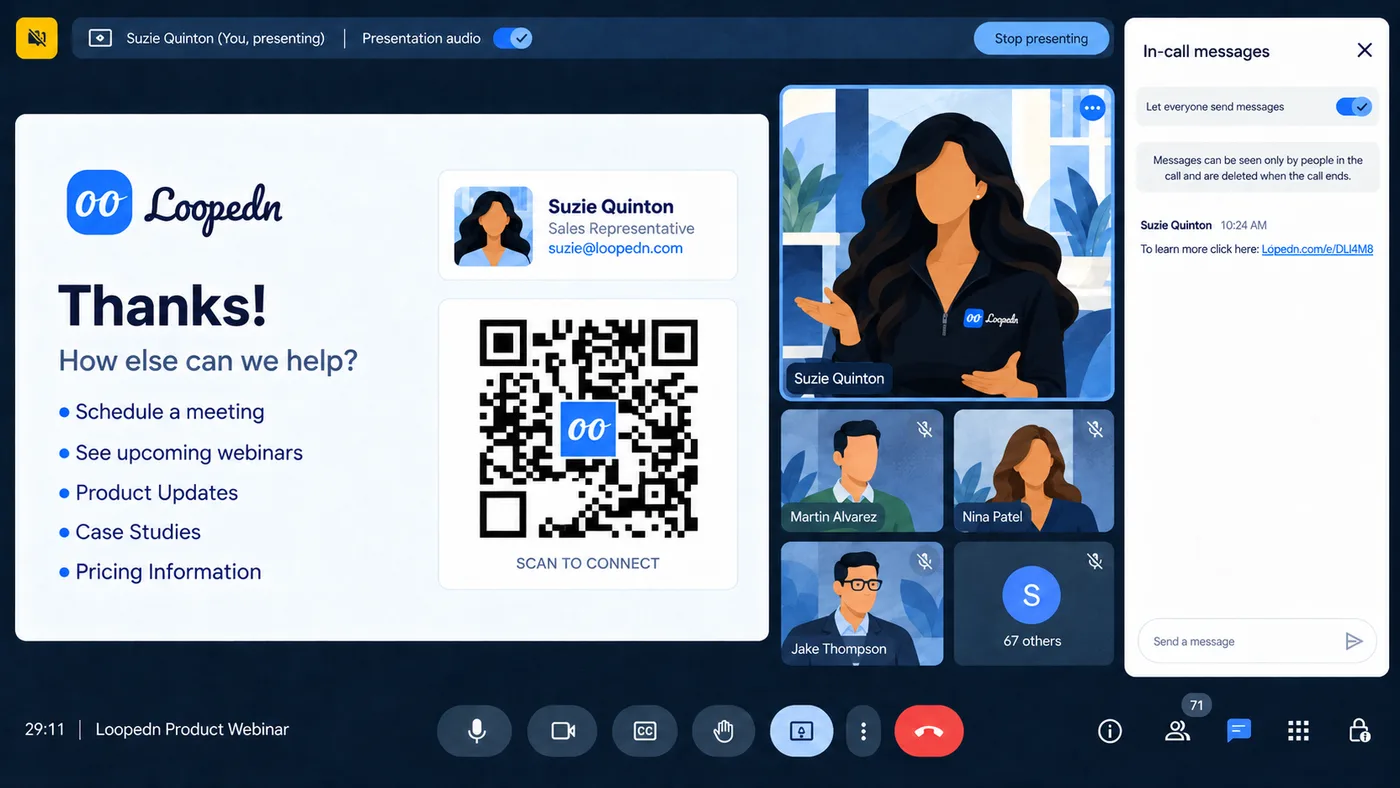1400x788 pixels.
Task: Click the present screen button in bottom bar
Action: click(x=801, y=731)
